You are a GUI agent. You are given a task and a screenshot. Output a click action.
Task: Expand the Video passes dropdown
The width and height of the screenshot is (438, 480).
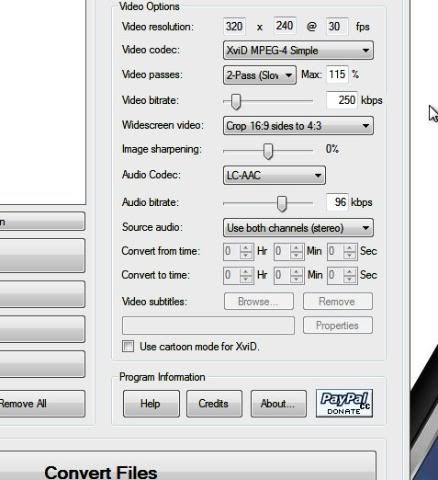click(x=260, y=75)
